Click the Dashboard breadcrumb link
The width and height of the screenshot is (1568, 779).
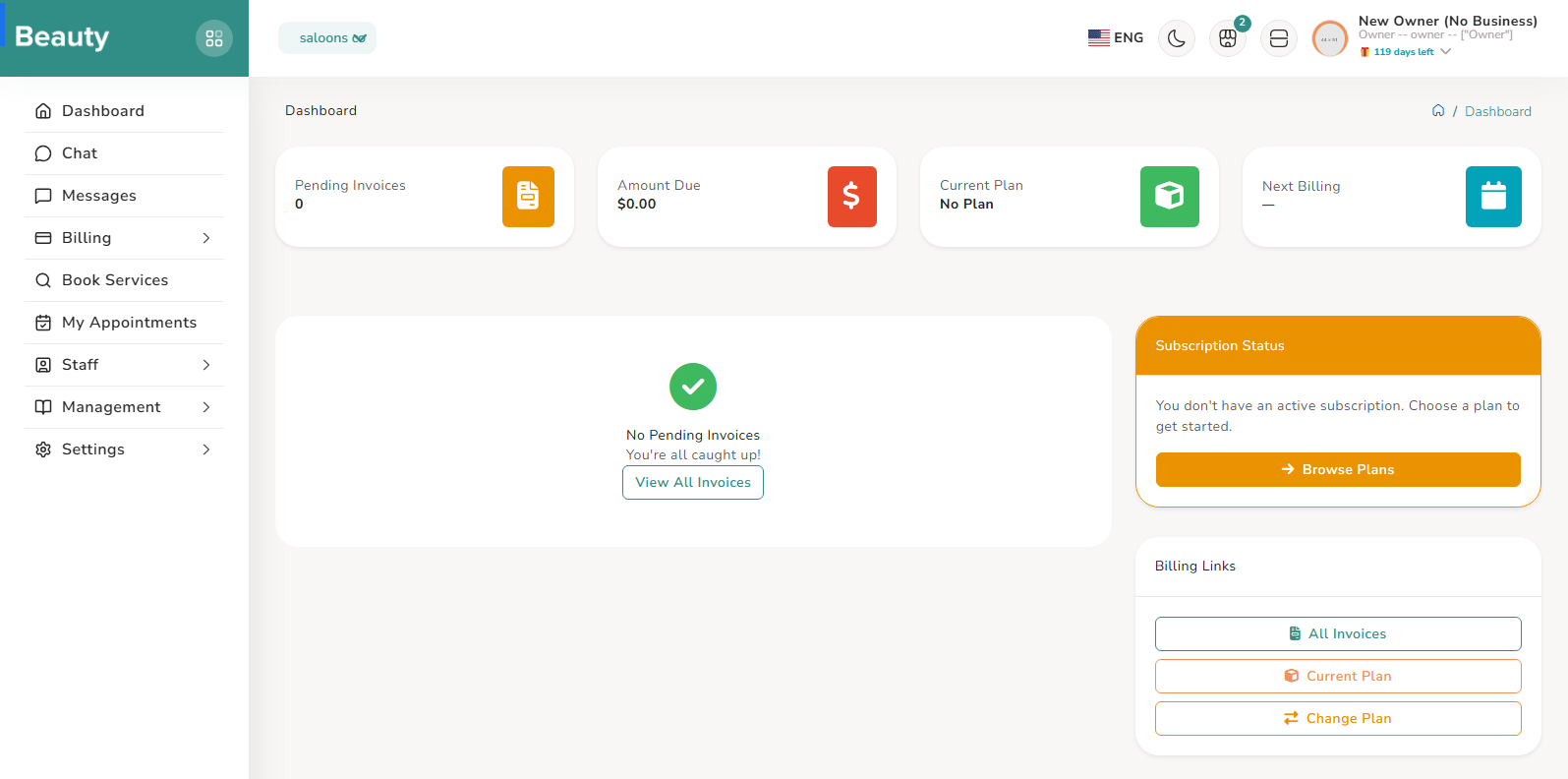(x=1498, y=111)
